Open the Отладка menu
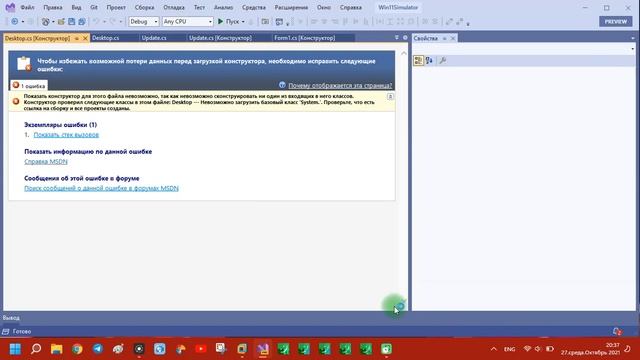Viewport: 640px width, 360px height. (x=174, y=7)
